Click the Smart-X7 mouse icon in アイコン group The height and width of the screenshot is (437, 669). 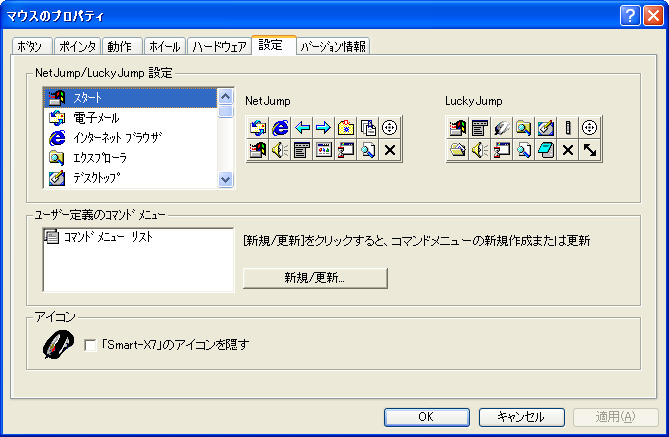tap(58, 344)
